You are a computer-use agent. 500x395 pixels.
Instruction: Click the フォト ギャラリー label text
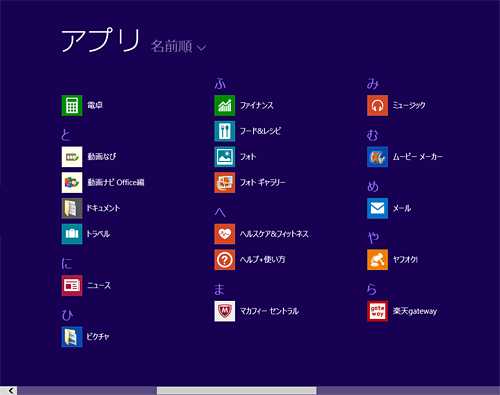[x=263, y=182]
